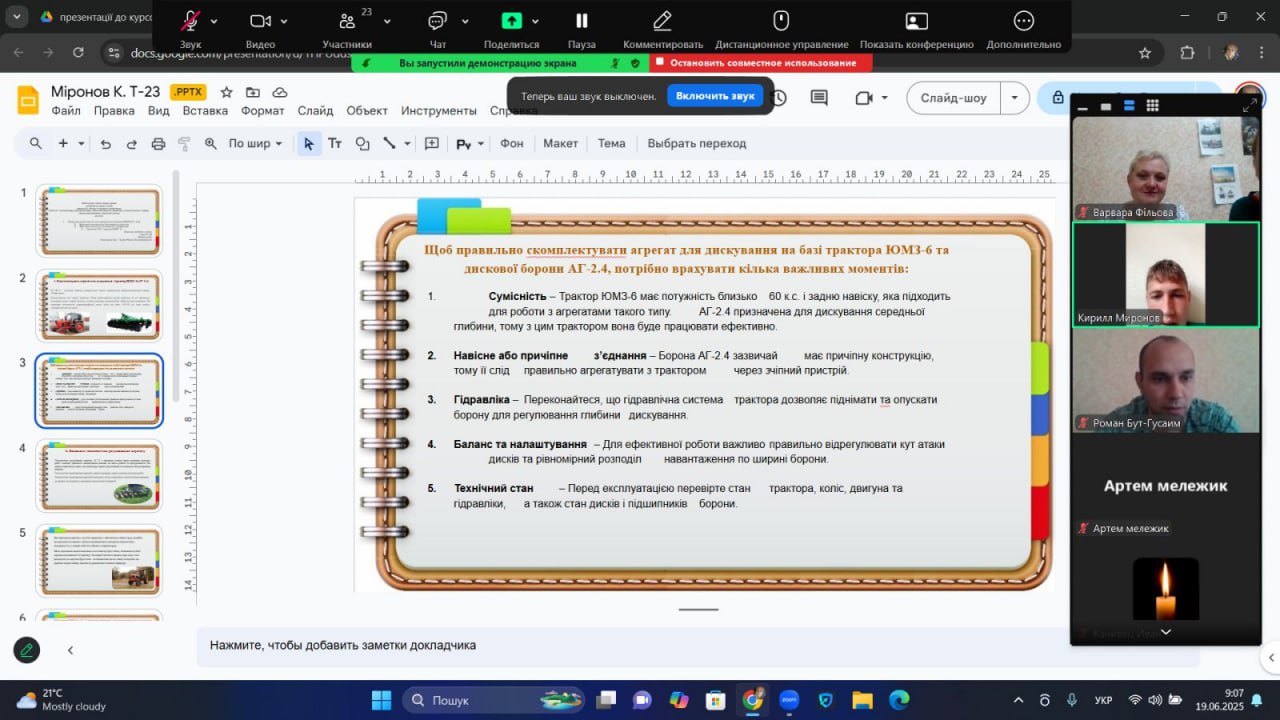1280x720 pixels.
Task: Add a new slide with plus icon
Action: (x=63, y=144)
